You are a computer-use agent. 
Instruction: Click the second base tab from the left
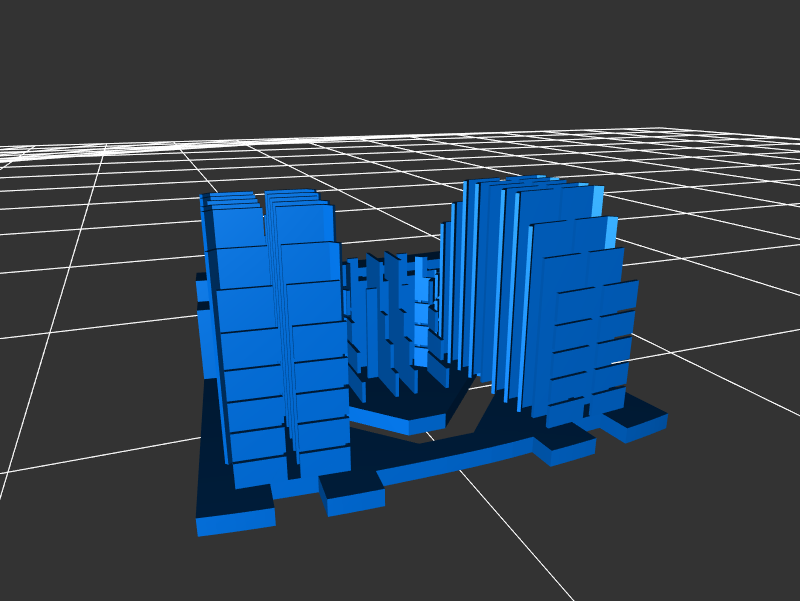[x=352, y=494]
